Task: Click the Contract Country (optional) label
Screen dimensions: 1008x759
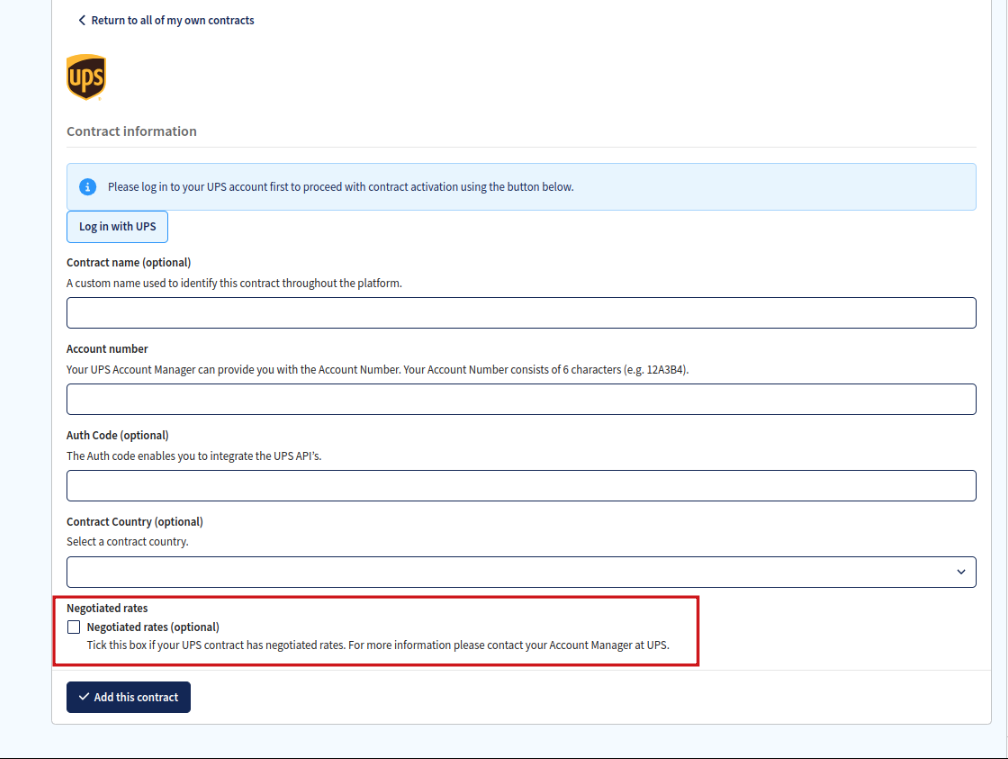Action: coord(135,522)
